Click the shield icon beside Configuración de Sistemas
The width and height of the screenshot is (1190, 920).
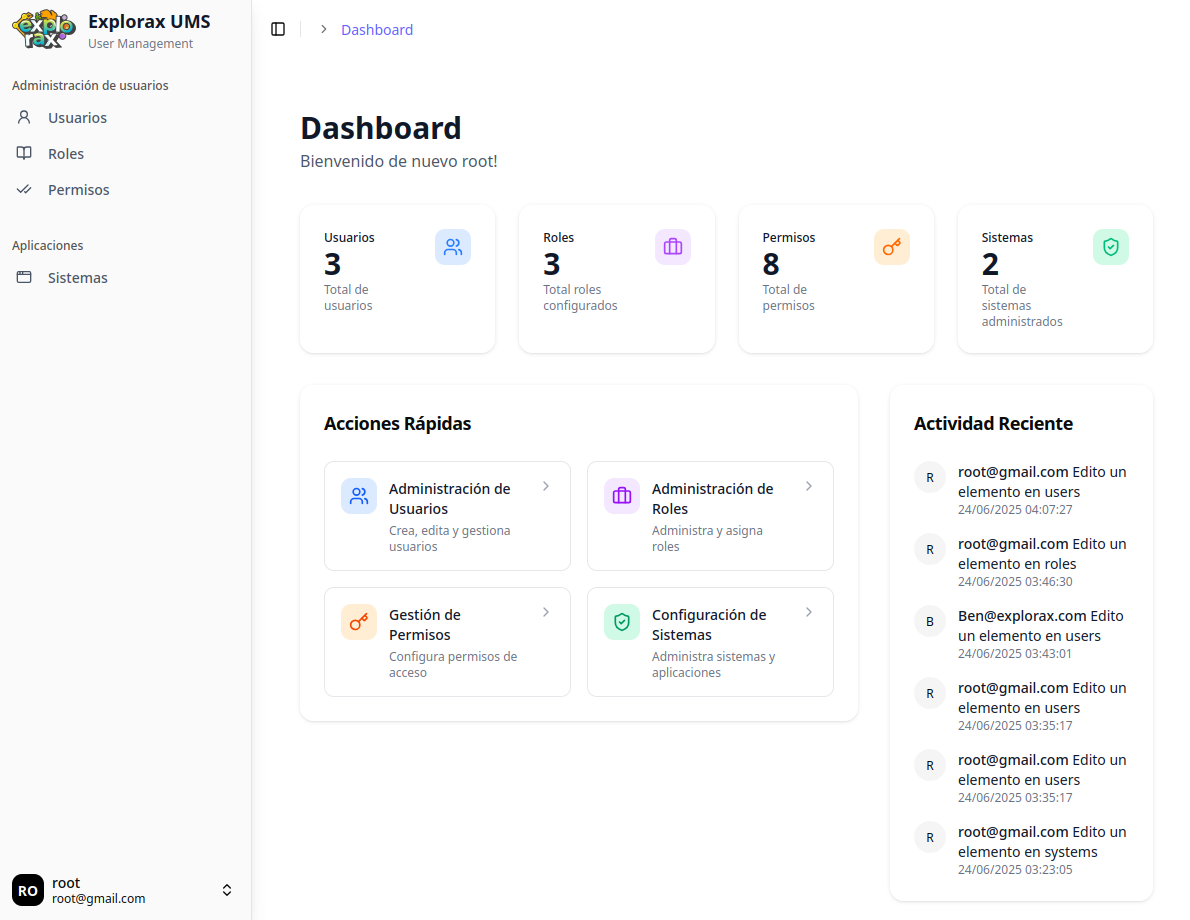[x=622, y=622]
